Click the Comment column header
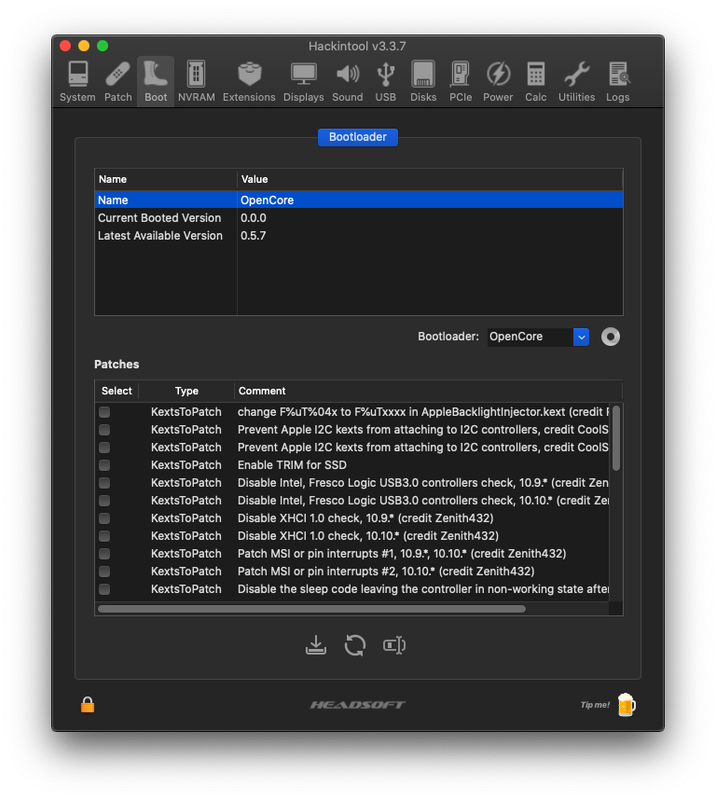Image resolution: width=716 pixels, height=800 pixels. pyautogui.click(x=428, y=391)
